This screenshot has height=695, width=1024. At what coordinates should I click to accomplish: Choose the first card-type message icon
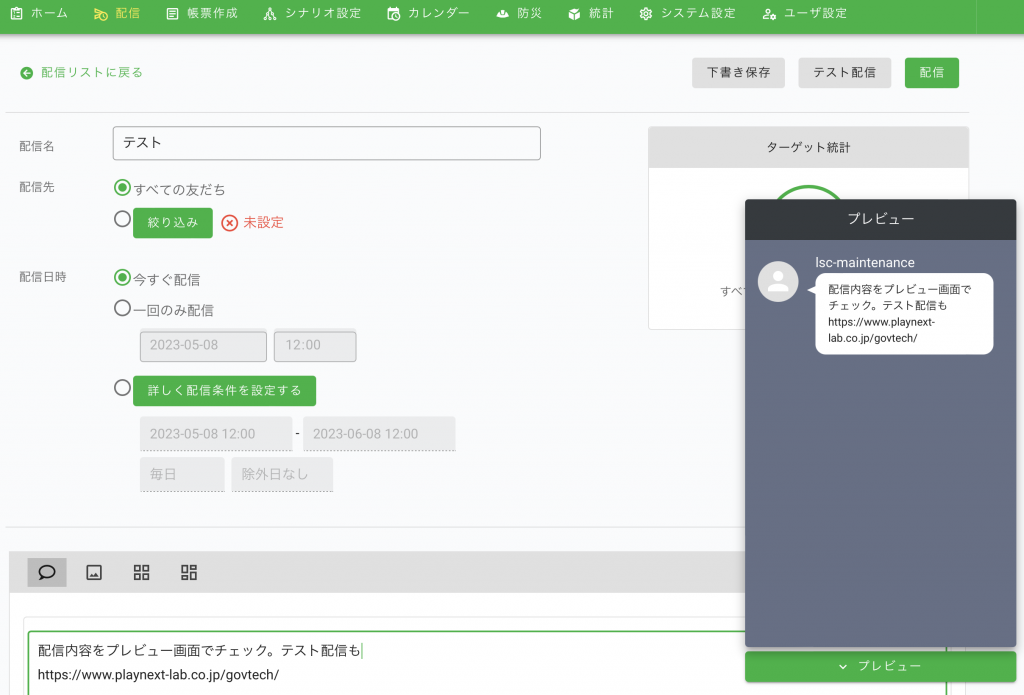(x=141, y=571)
